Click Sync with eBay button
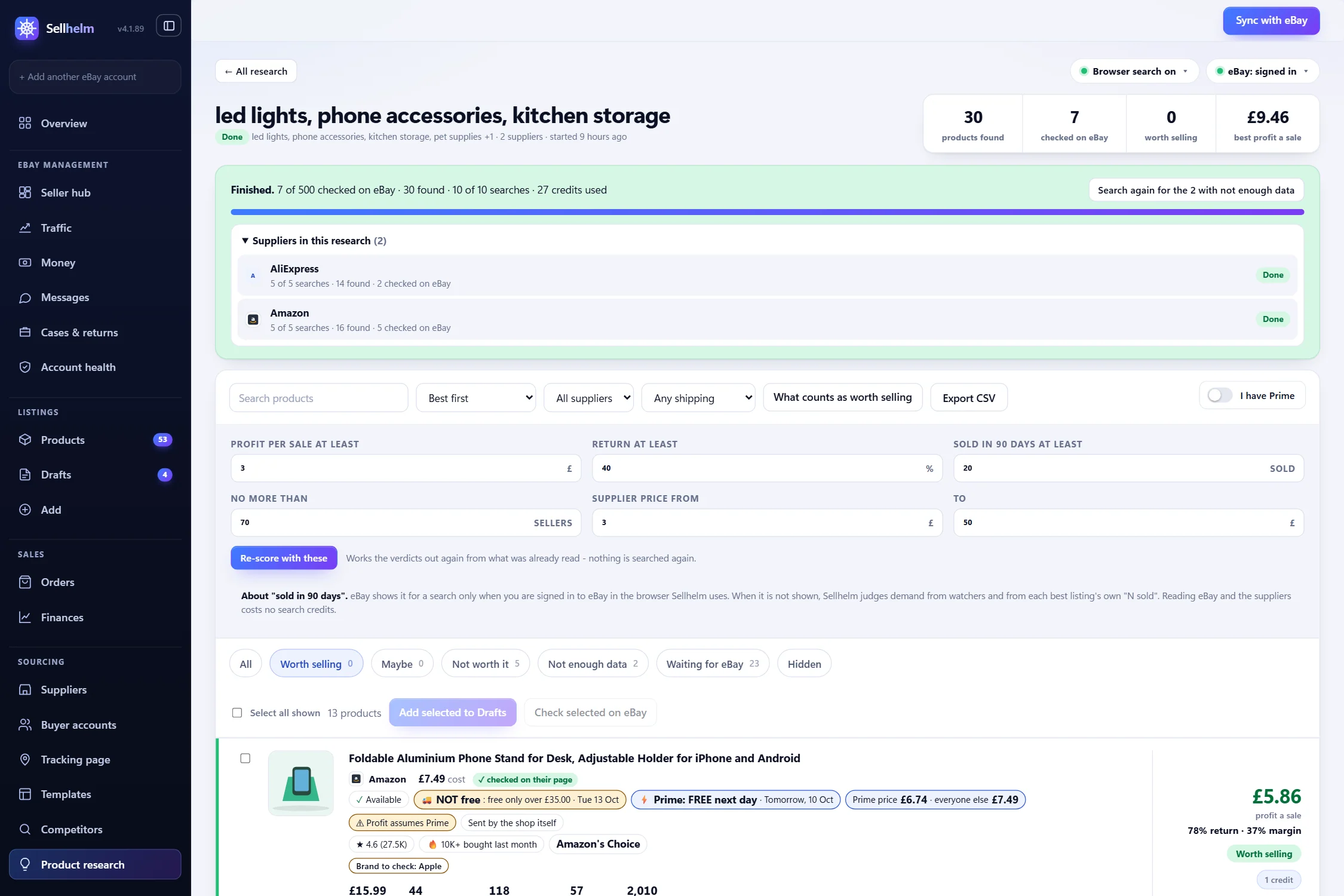The image size is (1344, 896). 1271,20
